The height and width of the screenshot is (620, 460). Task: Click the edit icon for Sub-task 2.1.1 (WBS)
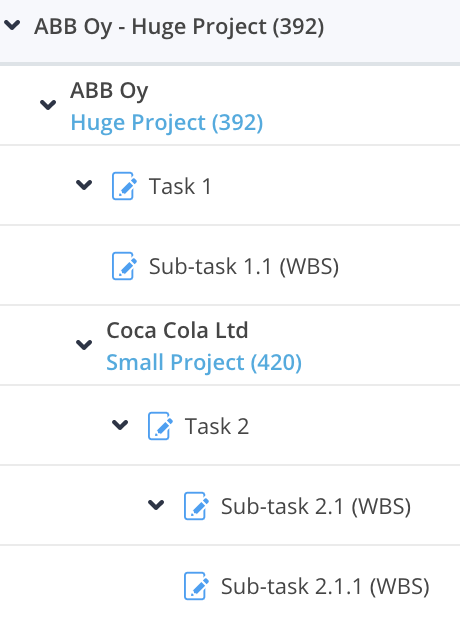click(197, 586)
